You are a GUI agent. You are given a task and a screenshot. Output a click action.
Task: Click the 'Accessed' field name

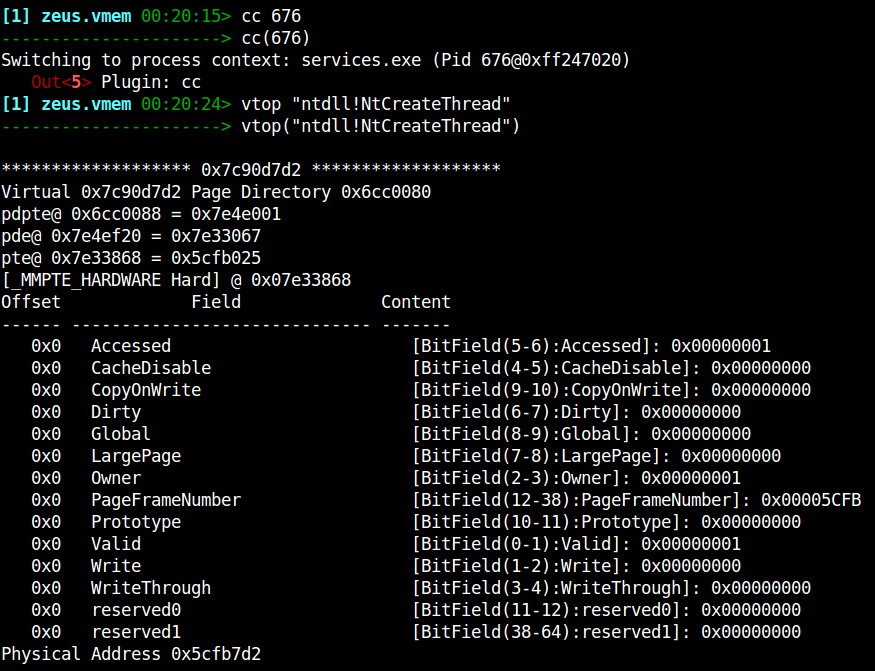tap(131, 346)
